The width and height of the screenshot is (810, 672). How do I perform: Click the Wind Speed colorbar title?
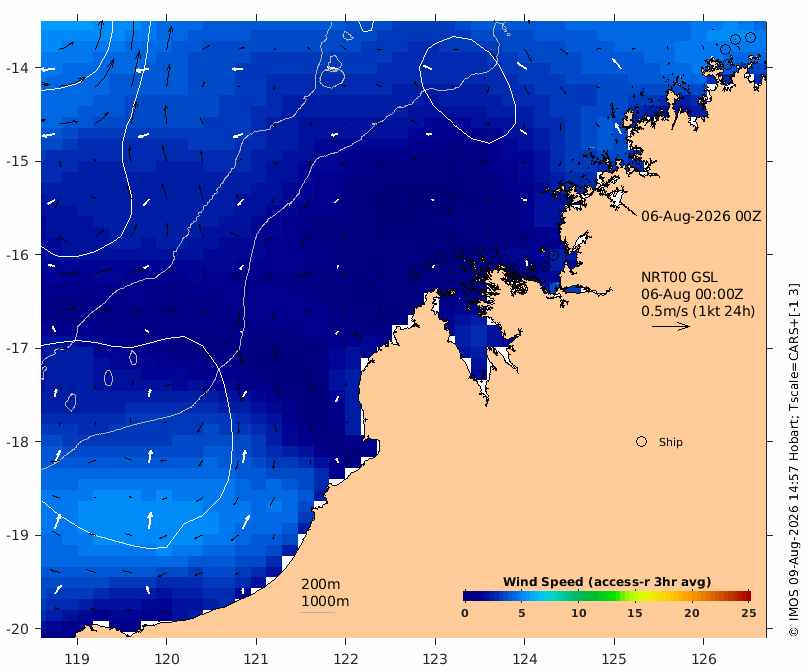coord(607,582)
